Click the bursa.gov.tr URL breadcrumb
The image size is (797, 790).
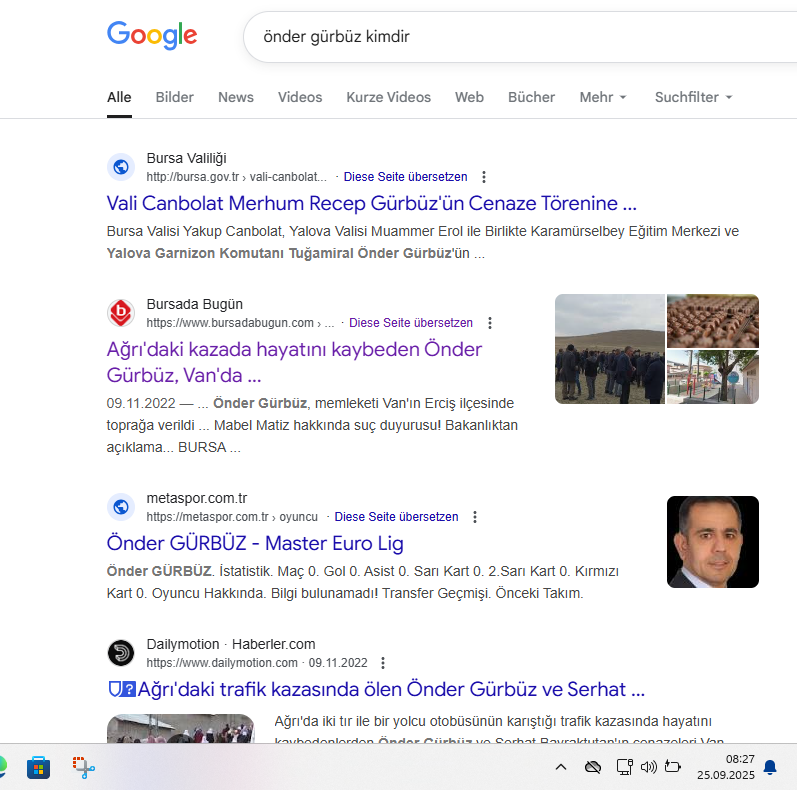pyautogui.click(x=236, y=177)
